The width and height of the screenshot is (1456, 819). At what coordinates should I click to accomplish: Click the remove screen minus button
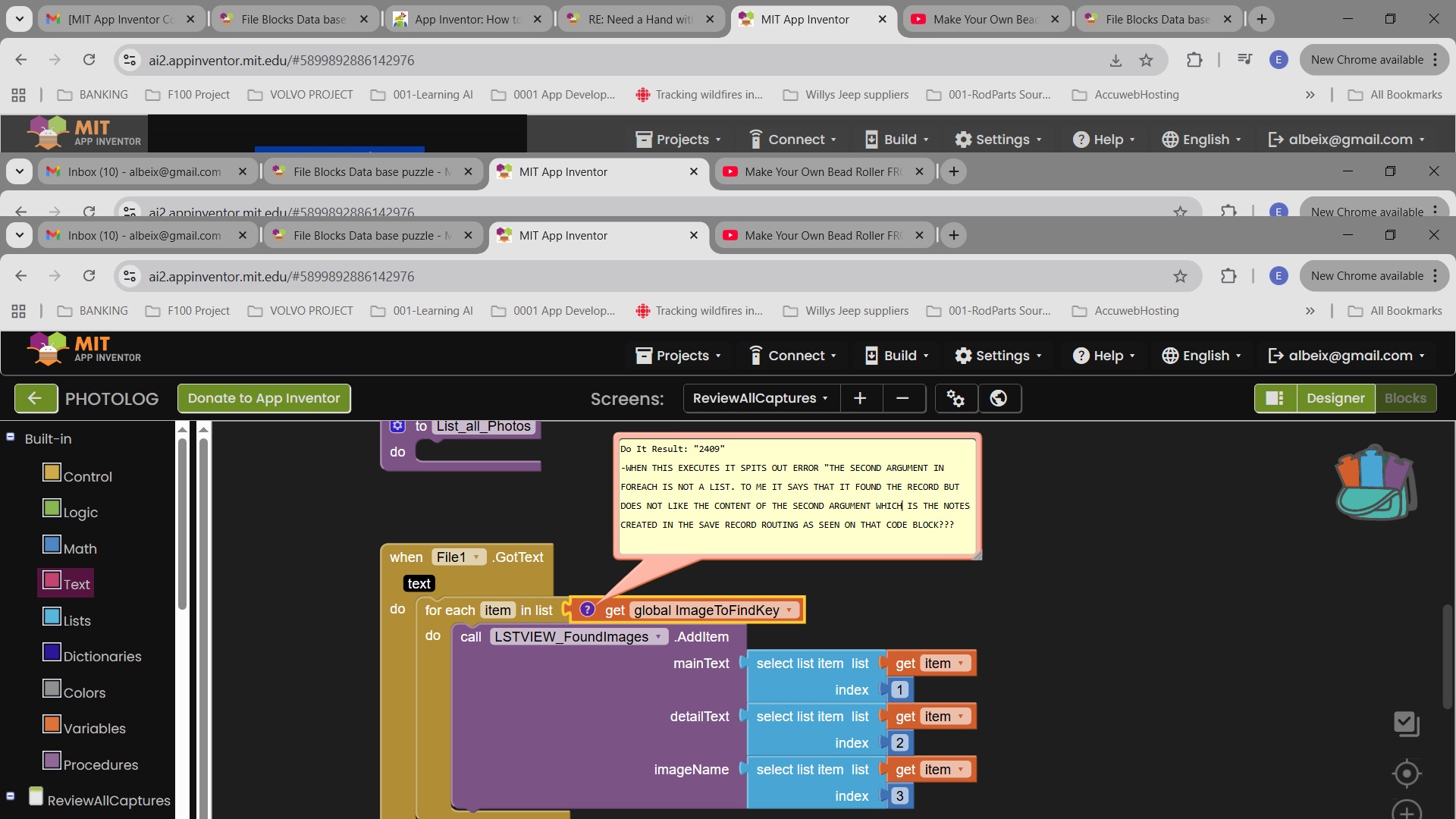902,398
